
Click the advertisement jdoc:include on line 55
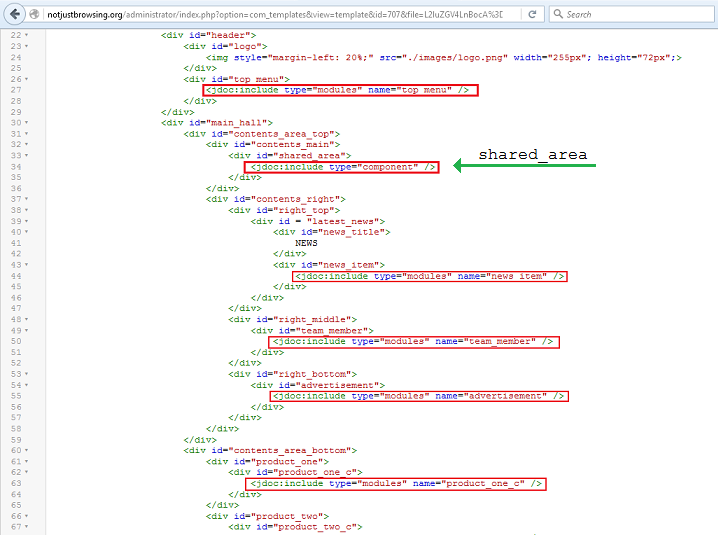point(419,396)
